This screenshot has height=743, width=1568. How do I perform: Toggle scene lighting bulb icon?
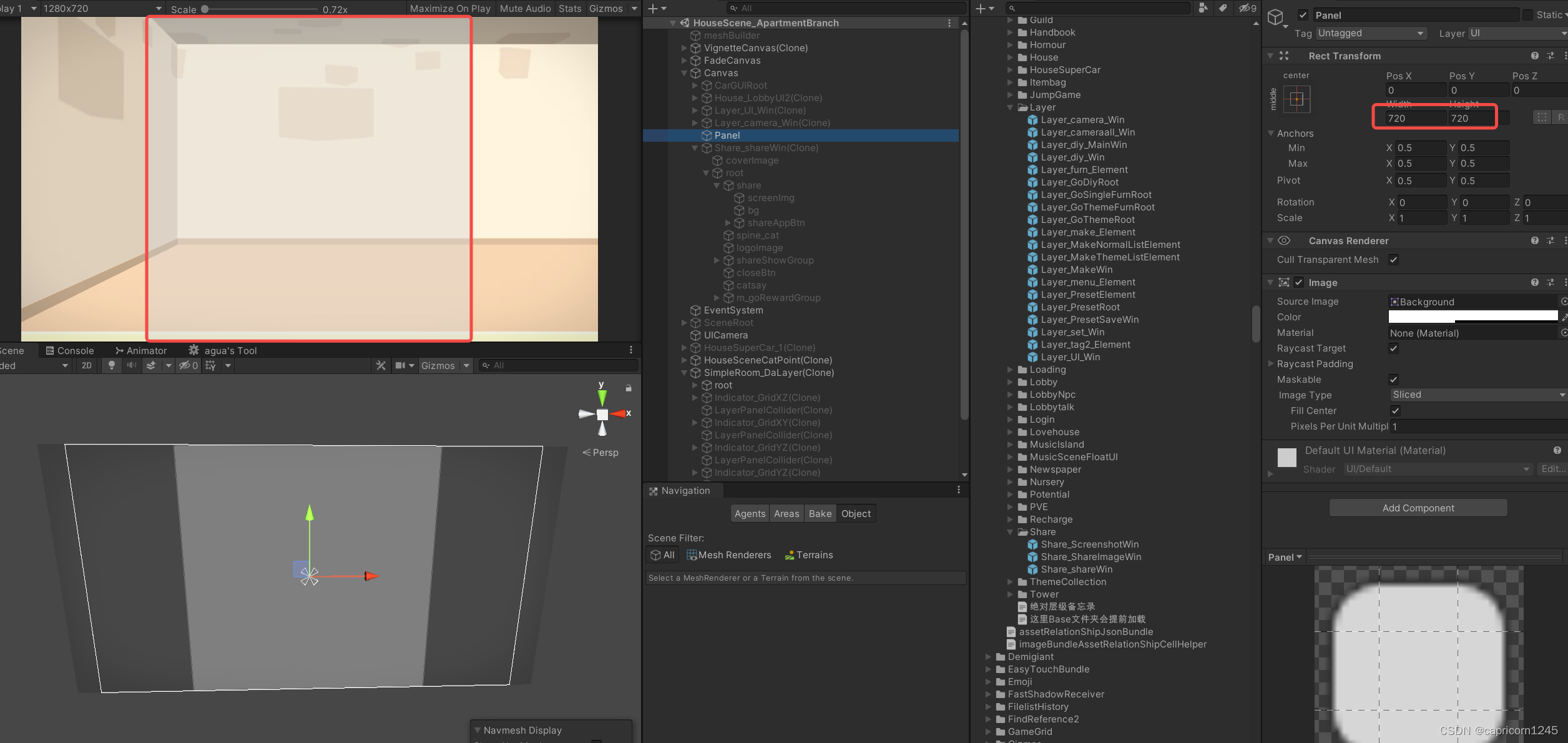(x=111, y=365)
